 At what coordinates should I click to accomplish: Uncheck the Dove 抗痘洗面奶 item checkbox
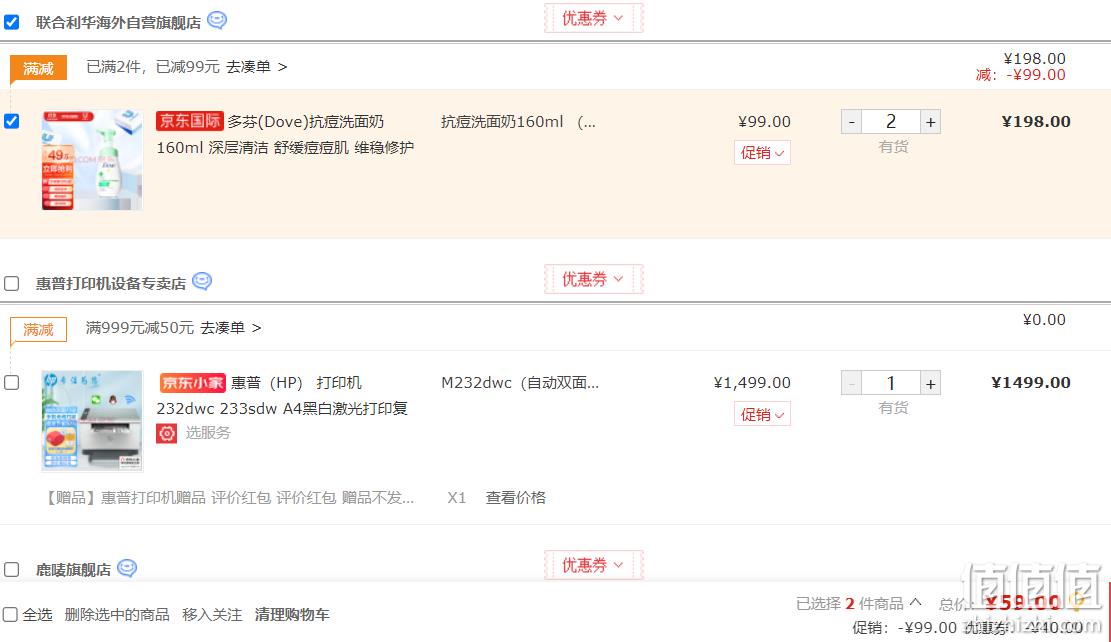(x=11, y=121)
